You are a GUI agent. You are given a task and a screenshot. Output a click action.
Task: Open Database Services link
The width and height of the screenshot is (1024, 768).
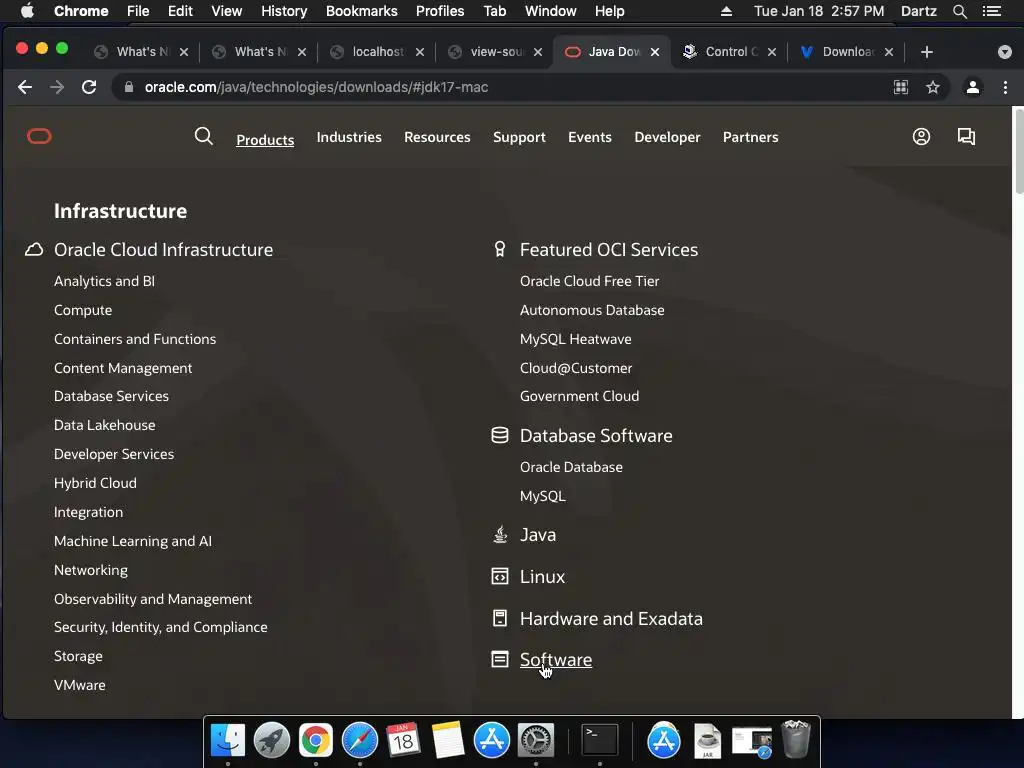click(x=111, y=396)
